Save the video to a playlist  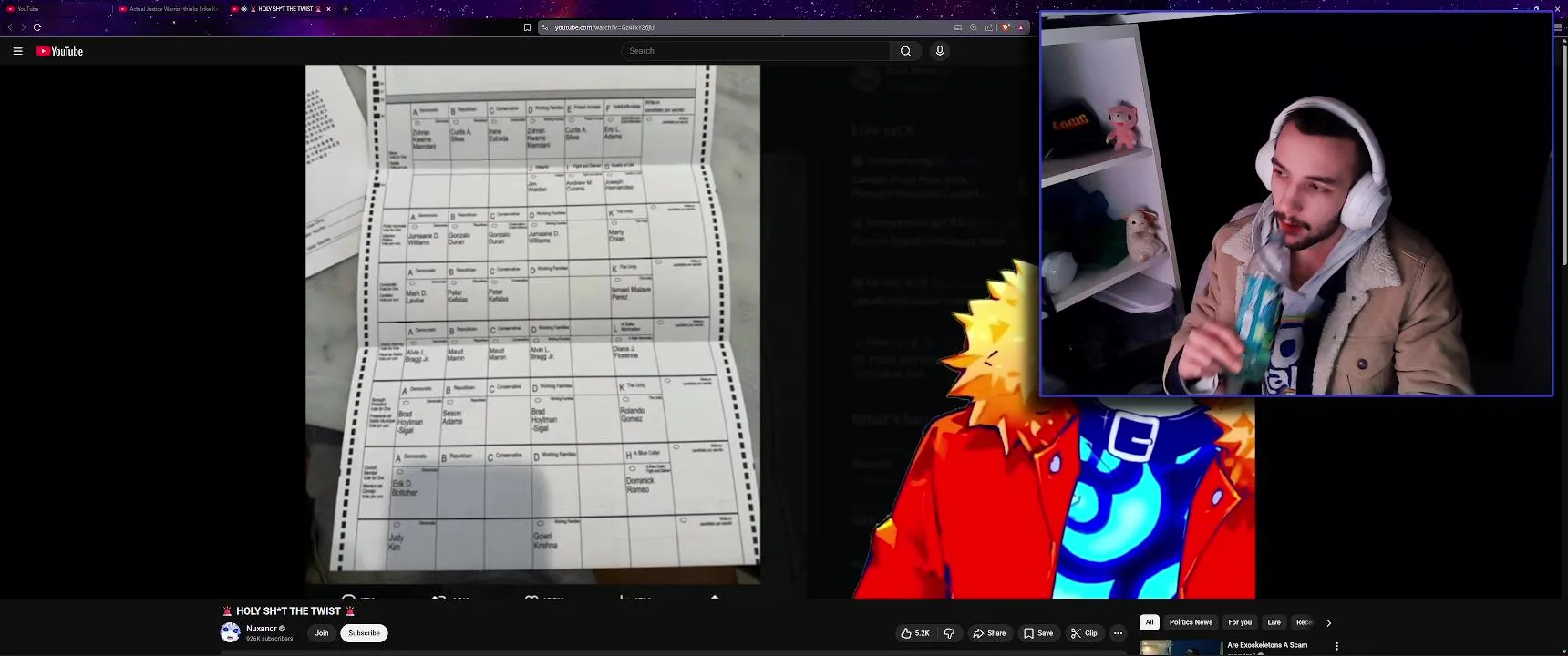tap(1038, 633)
